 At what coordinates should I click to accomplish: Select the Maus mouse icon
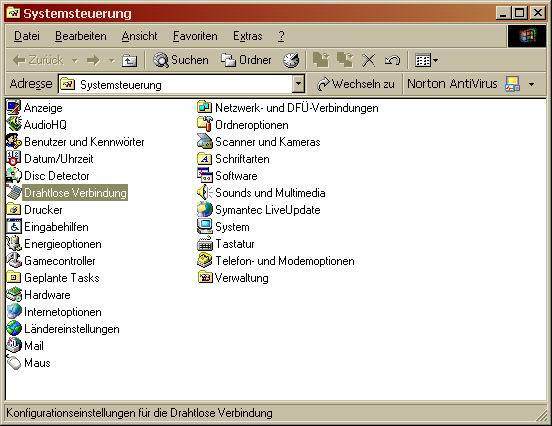pos(14,363)
